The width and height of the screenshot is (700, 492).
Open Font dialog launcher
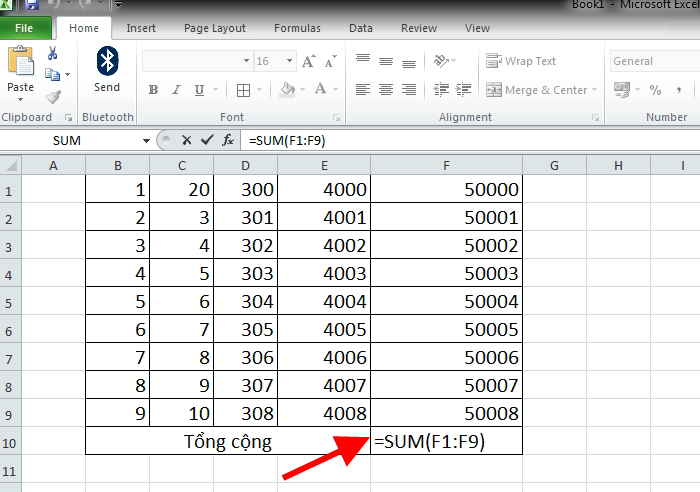tap(336, 117)
